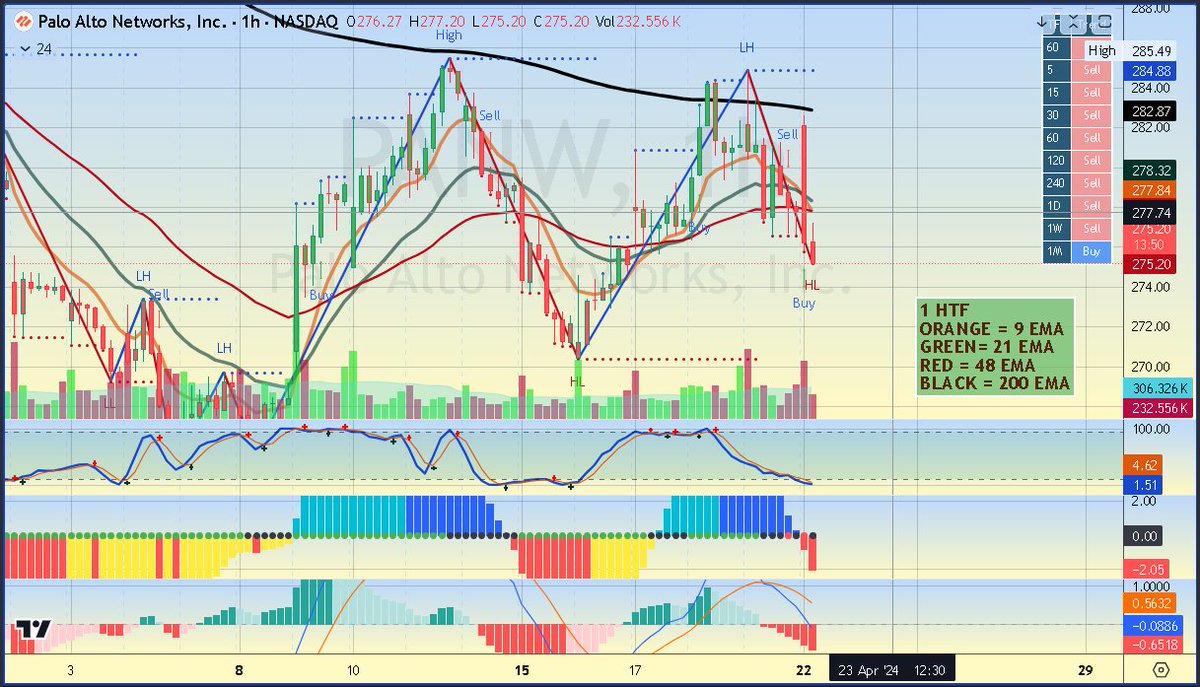Click the 1 HTF EMA legend text box
This screenshot has height=687, width=1200.
(996, 346)
